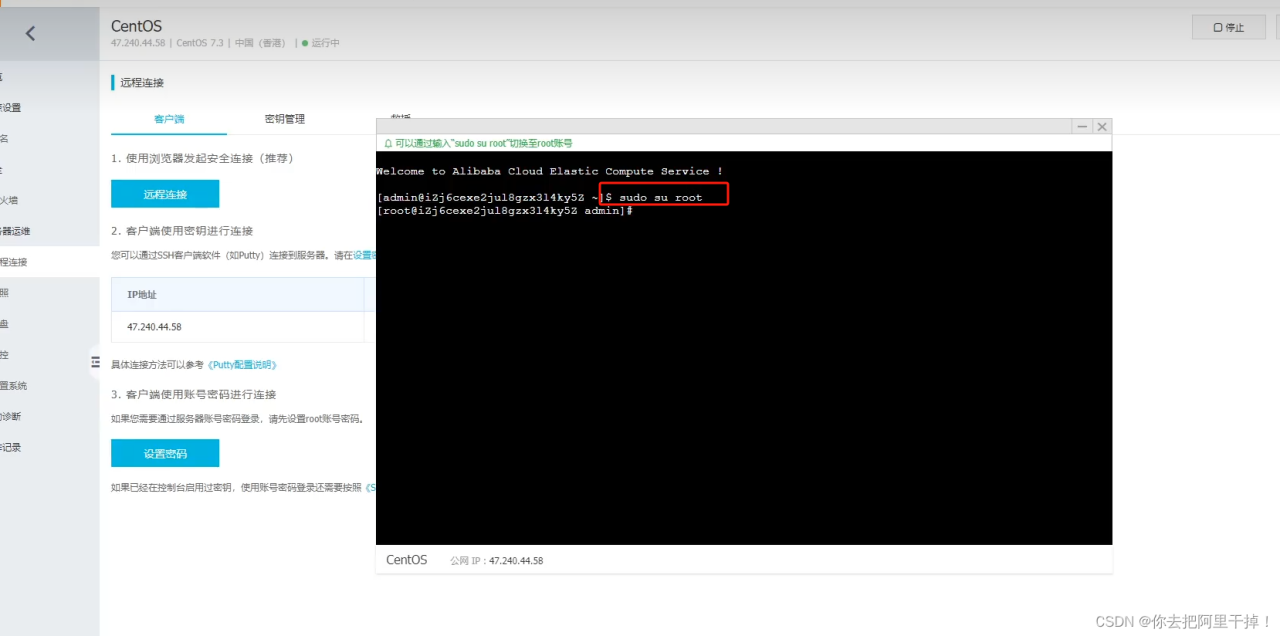Click the back arrow in sidebar header
This screenshot has height=636, width=1280.
coord(30,33)
